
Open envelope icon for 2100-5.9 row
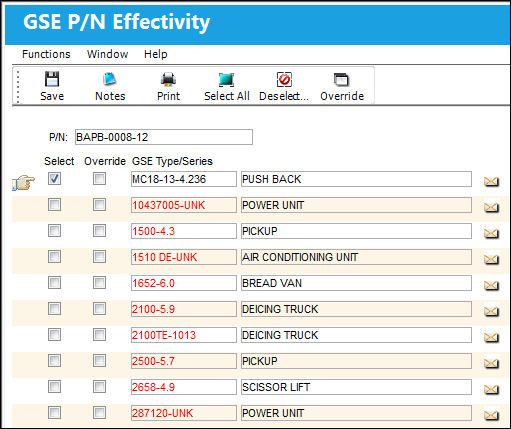click(x=491, y=311)
